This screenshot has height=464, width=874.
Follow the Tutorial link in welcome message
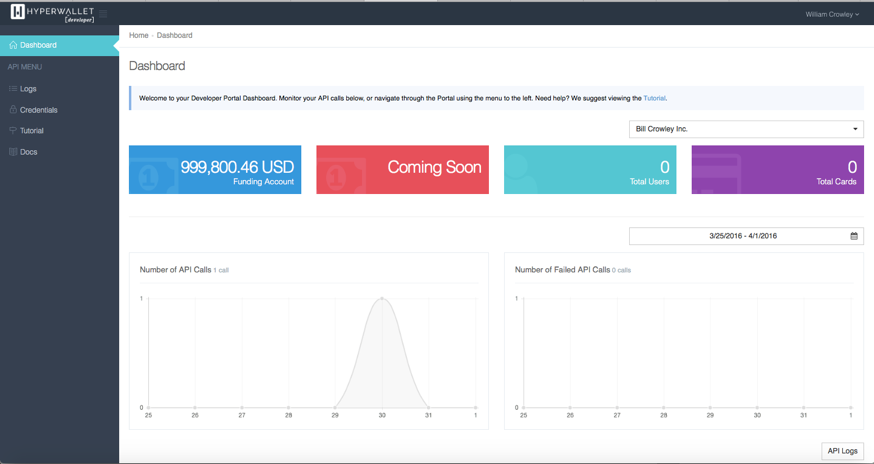[x=654, y=98]
